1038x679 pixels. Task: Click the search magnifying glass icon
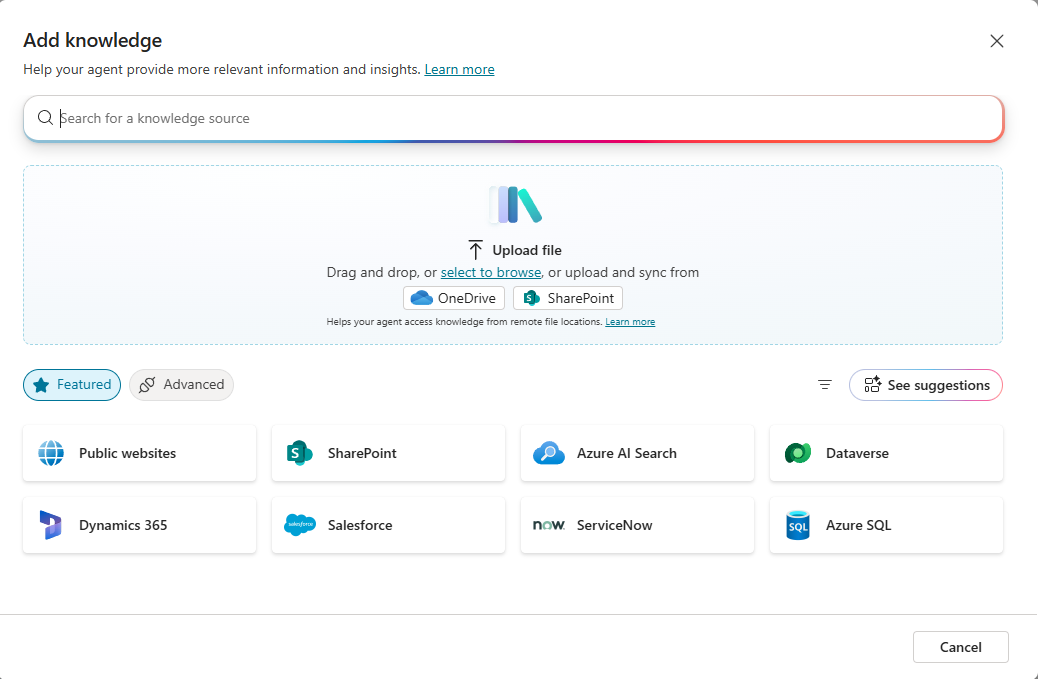[45, 118]
